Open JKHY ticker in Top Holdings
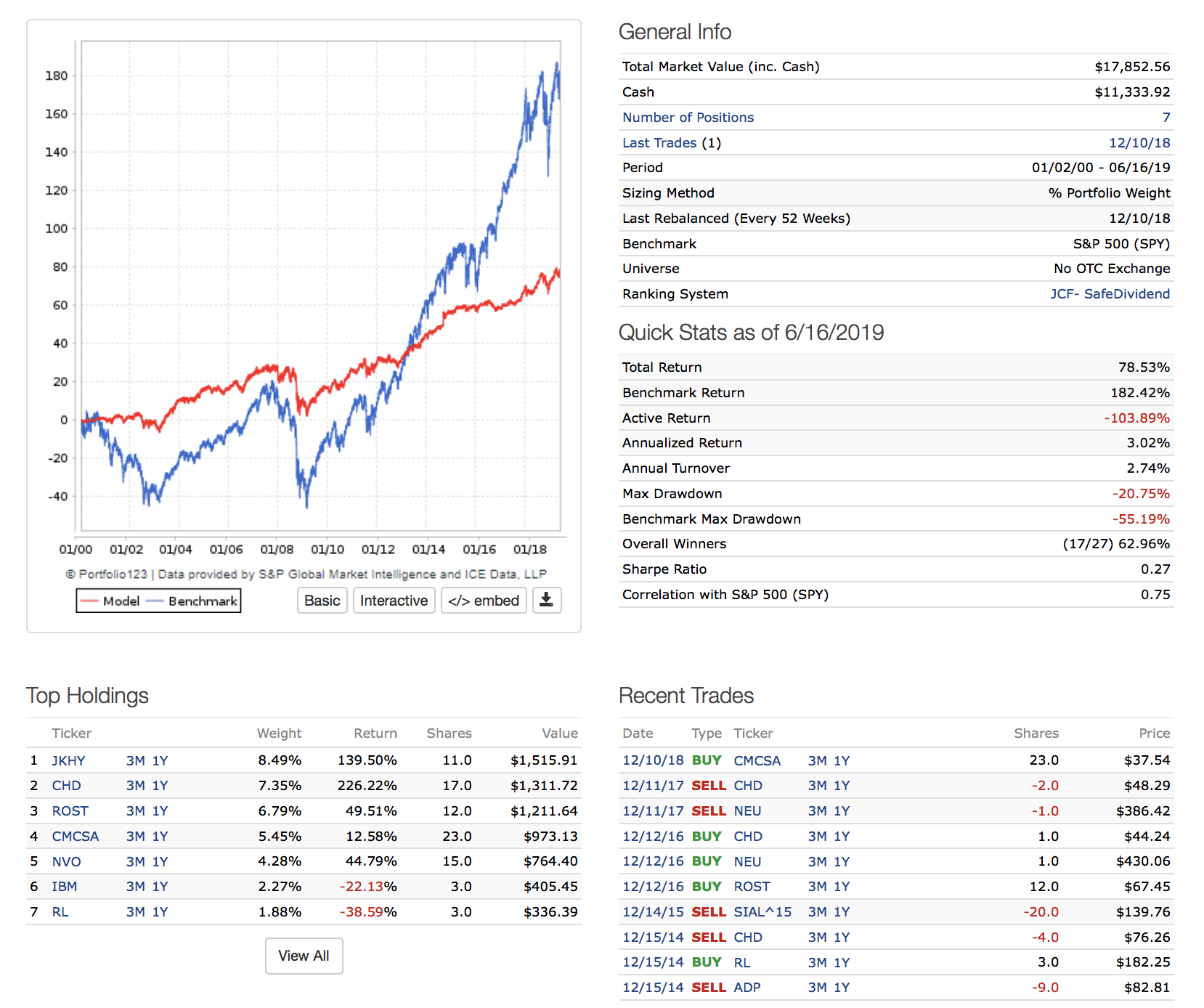 point(68,761)
